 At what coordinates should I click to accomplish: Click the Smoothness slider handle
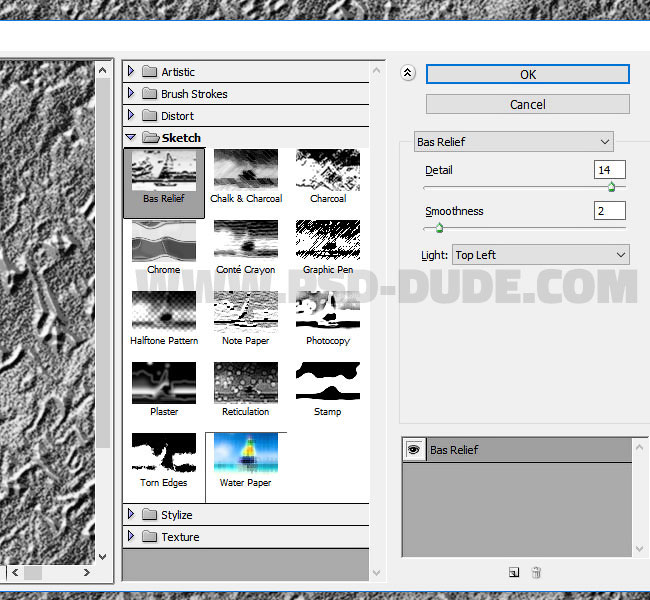439,228
